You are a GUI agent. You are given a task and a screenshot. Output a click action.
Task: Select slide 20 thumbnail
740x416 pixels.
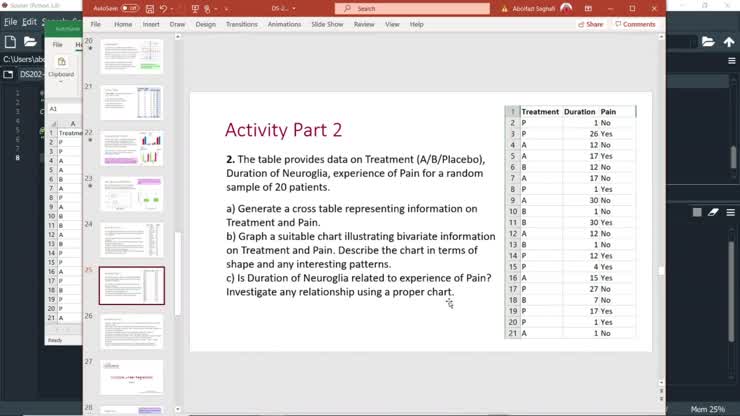coord(132,56)
